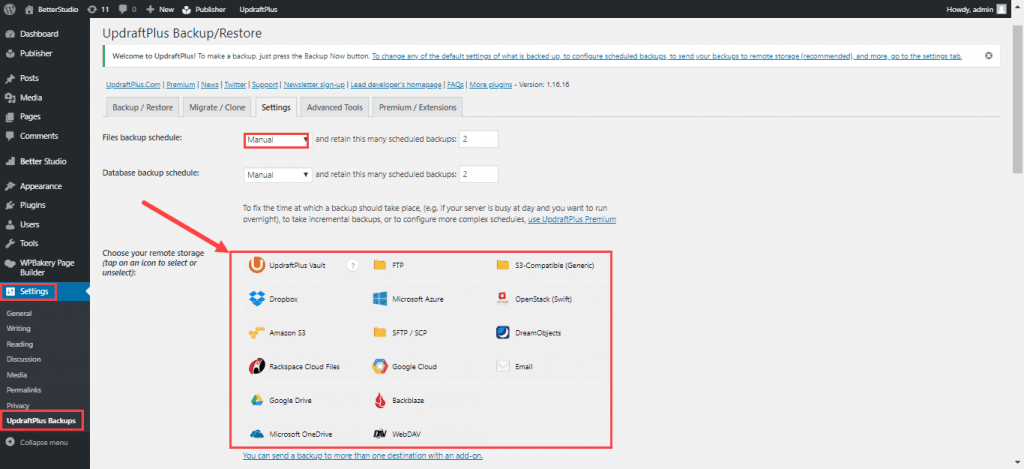Viewport: 1024px width, 469px height.
Task: Select the Google Cloud icon
Action: [x=379, y=366]
